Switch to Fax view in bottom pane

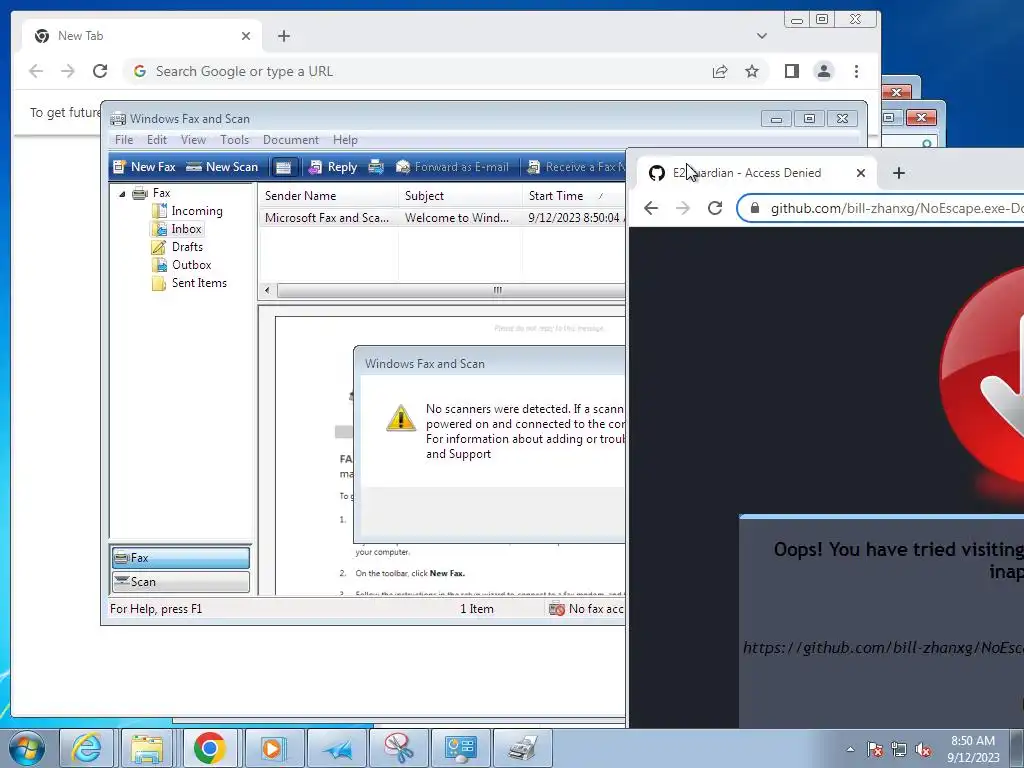click(181, 558)
